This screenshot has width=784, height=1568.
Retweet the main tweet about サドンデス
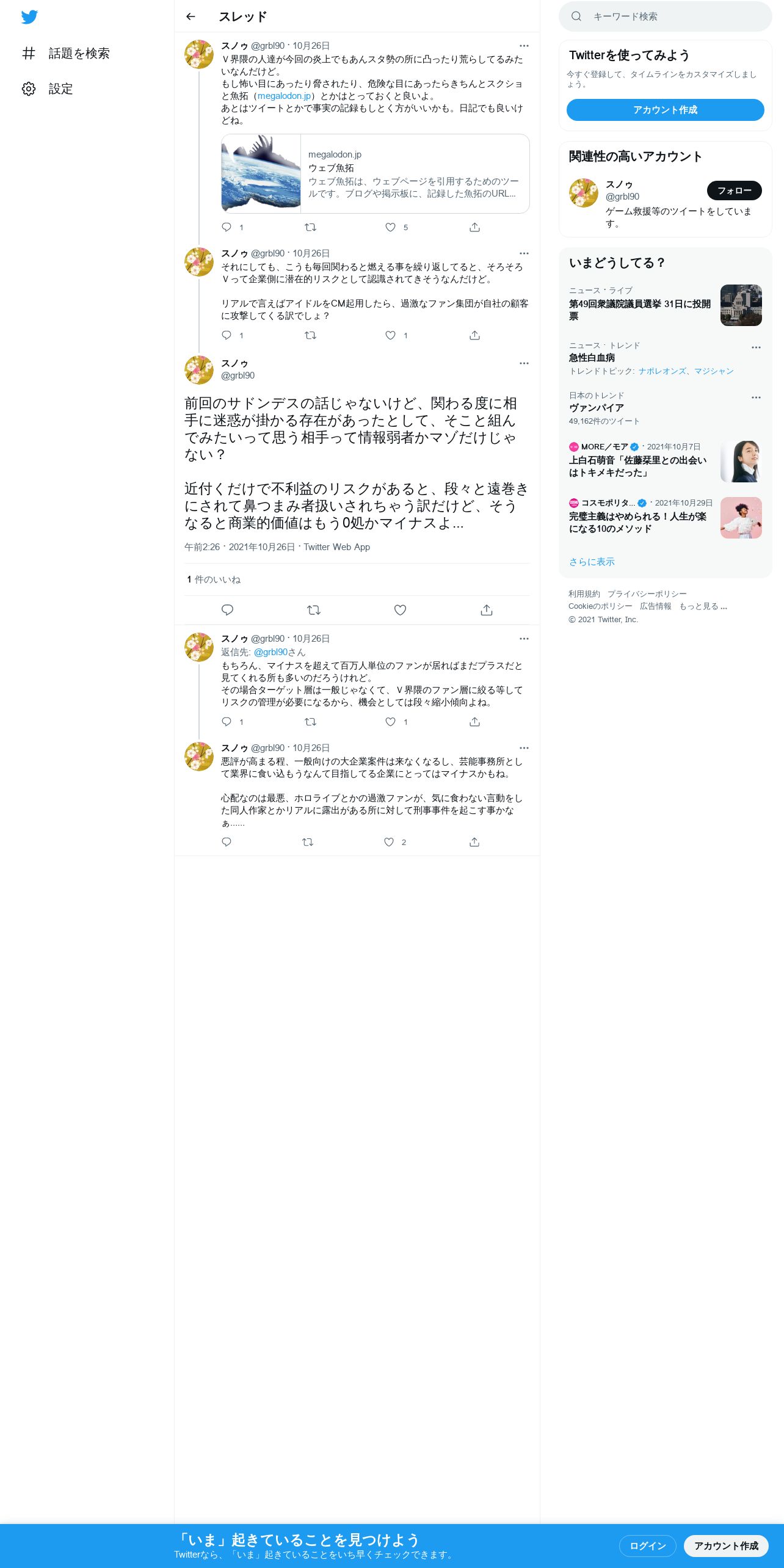click(314, 610)
